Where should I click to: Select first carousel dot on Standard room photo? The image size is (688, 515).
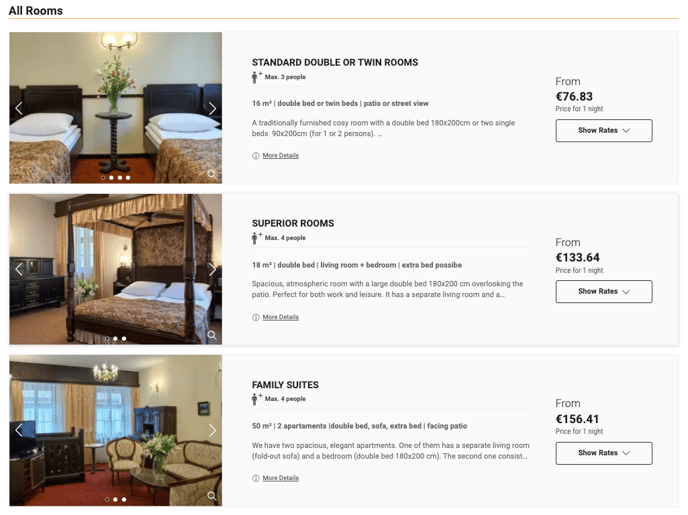pyautogui.click(x=103, y=178)
